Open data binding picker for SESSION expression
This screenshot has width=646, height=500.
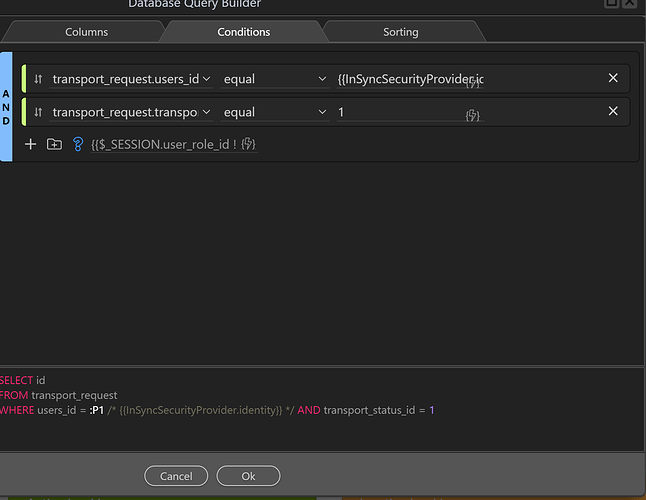tap(248, 144)
